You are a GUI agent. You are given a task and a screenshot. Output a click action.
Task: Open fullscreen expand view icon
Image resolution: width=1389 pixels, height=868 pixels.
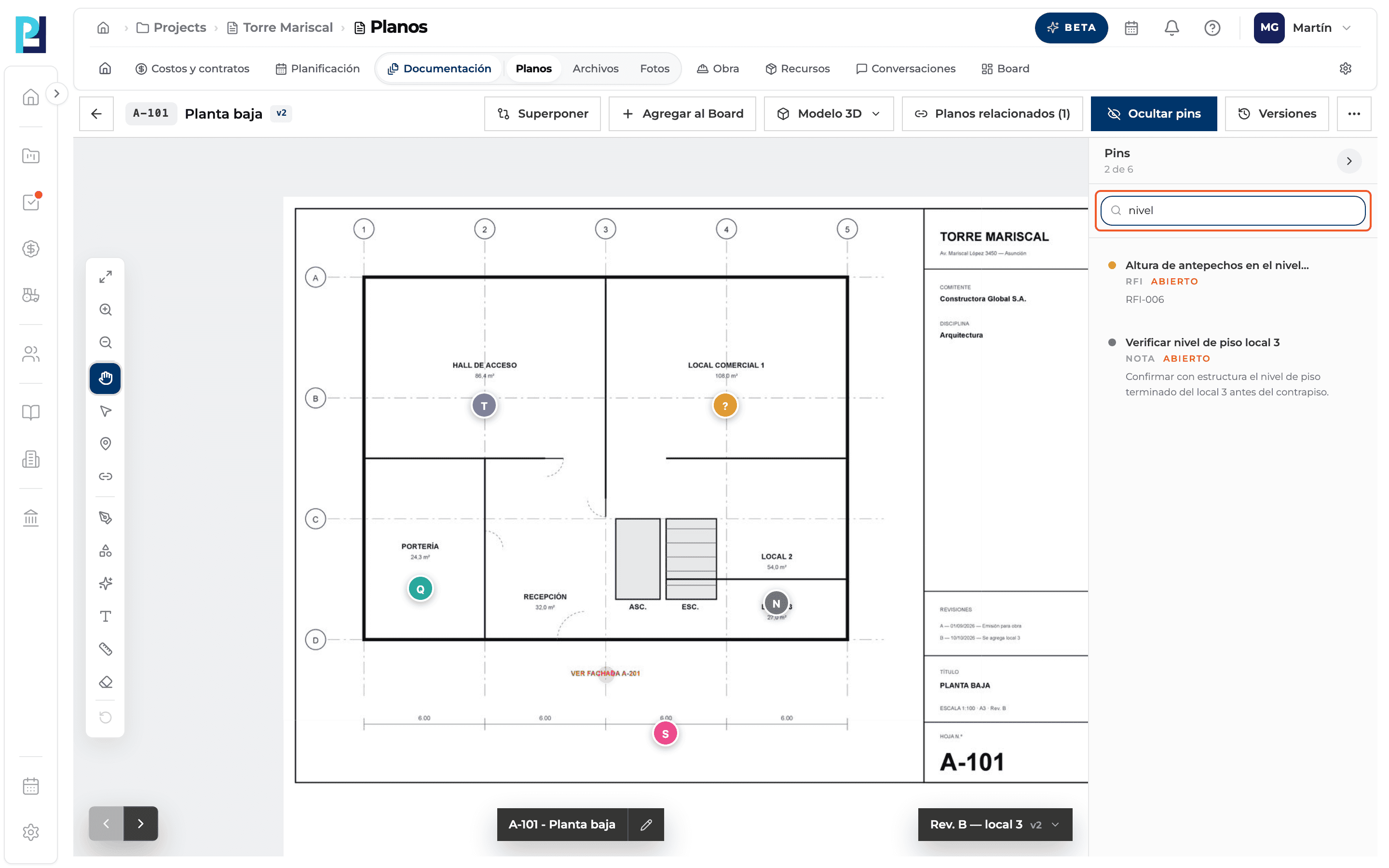pos(105,277)
